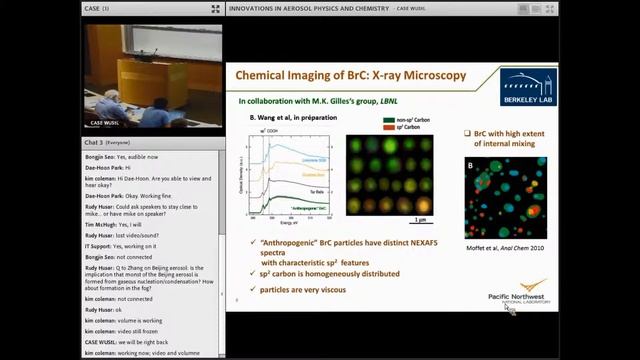Click 'kim coleman: volume is working' message
Image resolution: width=640 pixels, height=360 pixels.
(x=124, y=321)
